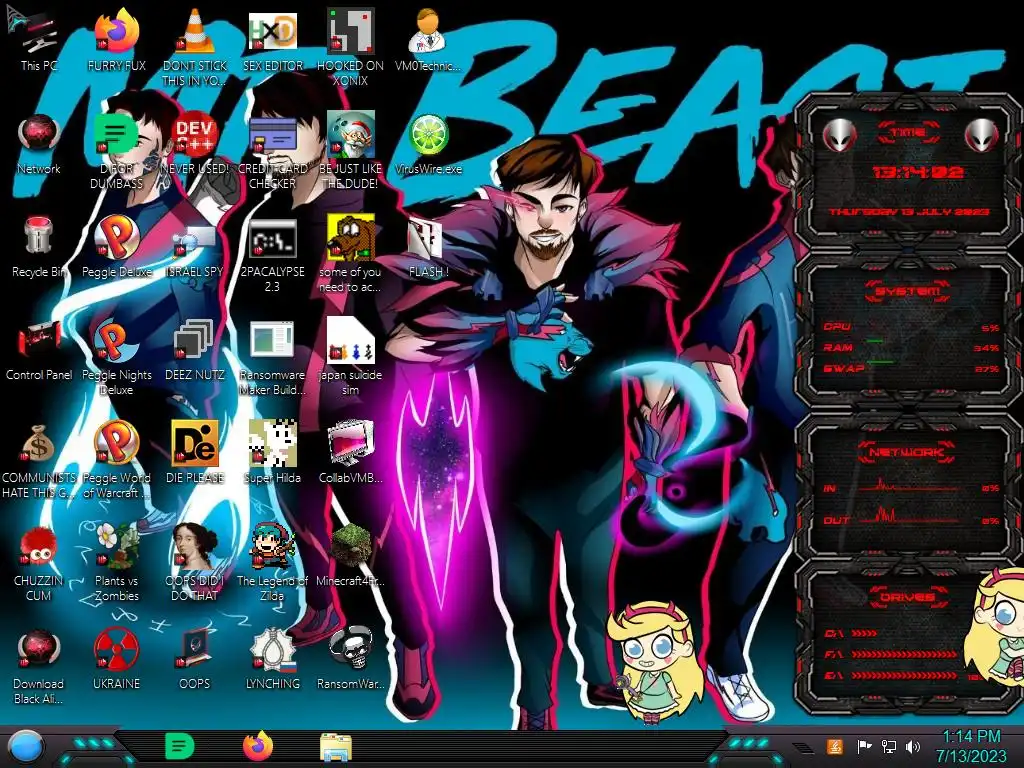The image size is (1024, 768).
Task: Open network tray icon
Action: click(889, 746)
